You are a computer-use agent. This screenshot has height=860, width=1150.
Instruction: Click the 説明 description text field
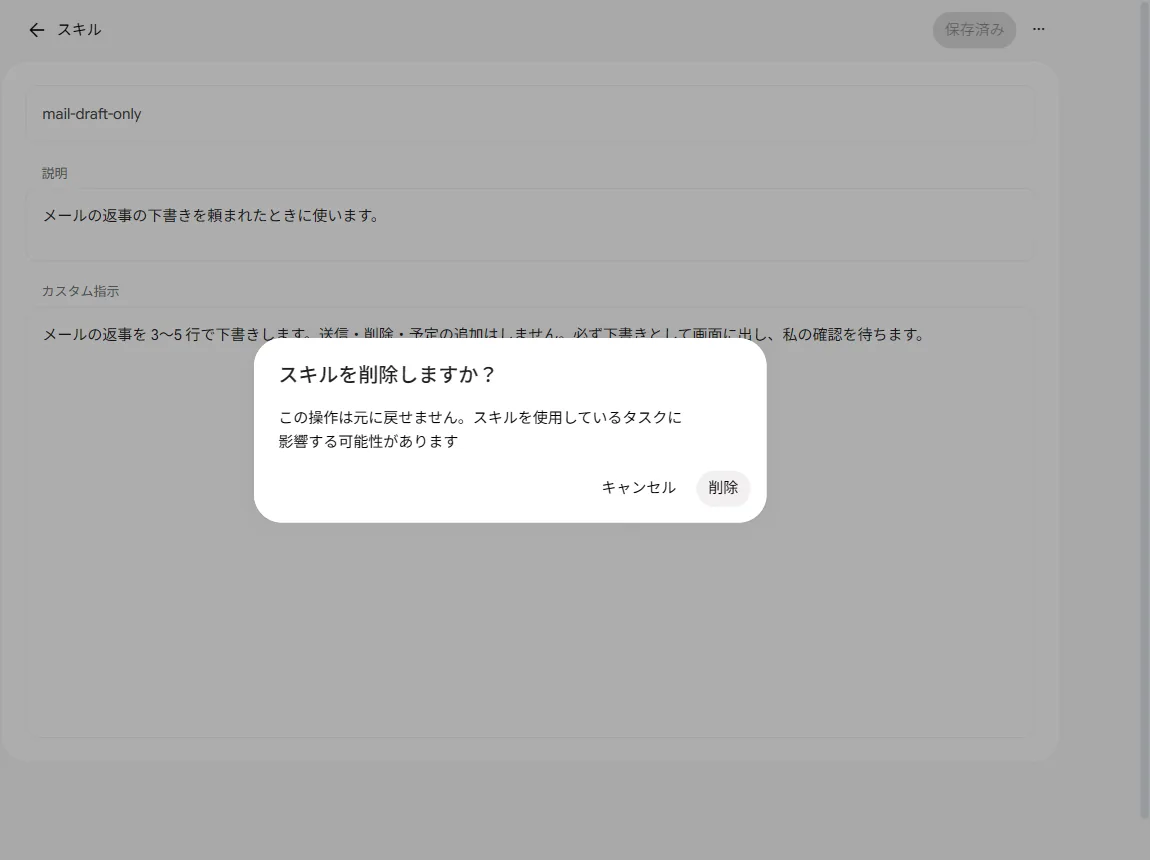click(530, 224)
